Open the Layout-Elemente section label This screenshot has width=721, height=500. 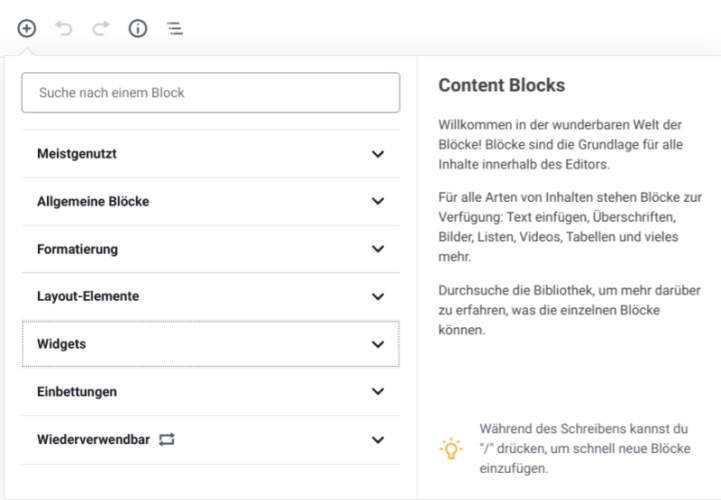[x=88, y=296]
